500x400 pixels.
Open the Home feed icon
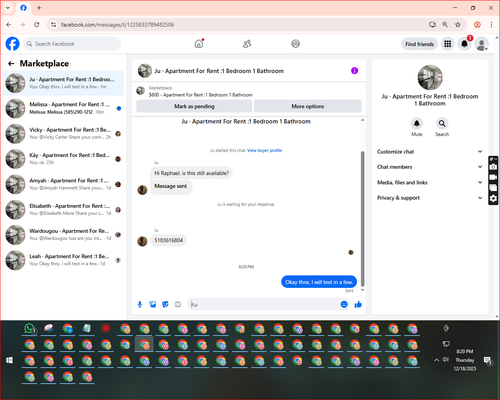tap(199, 44)
